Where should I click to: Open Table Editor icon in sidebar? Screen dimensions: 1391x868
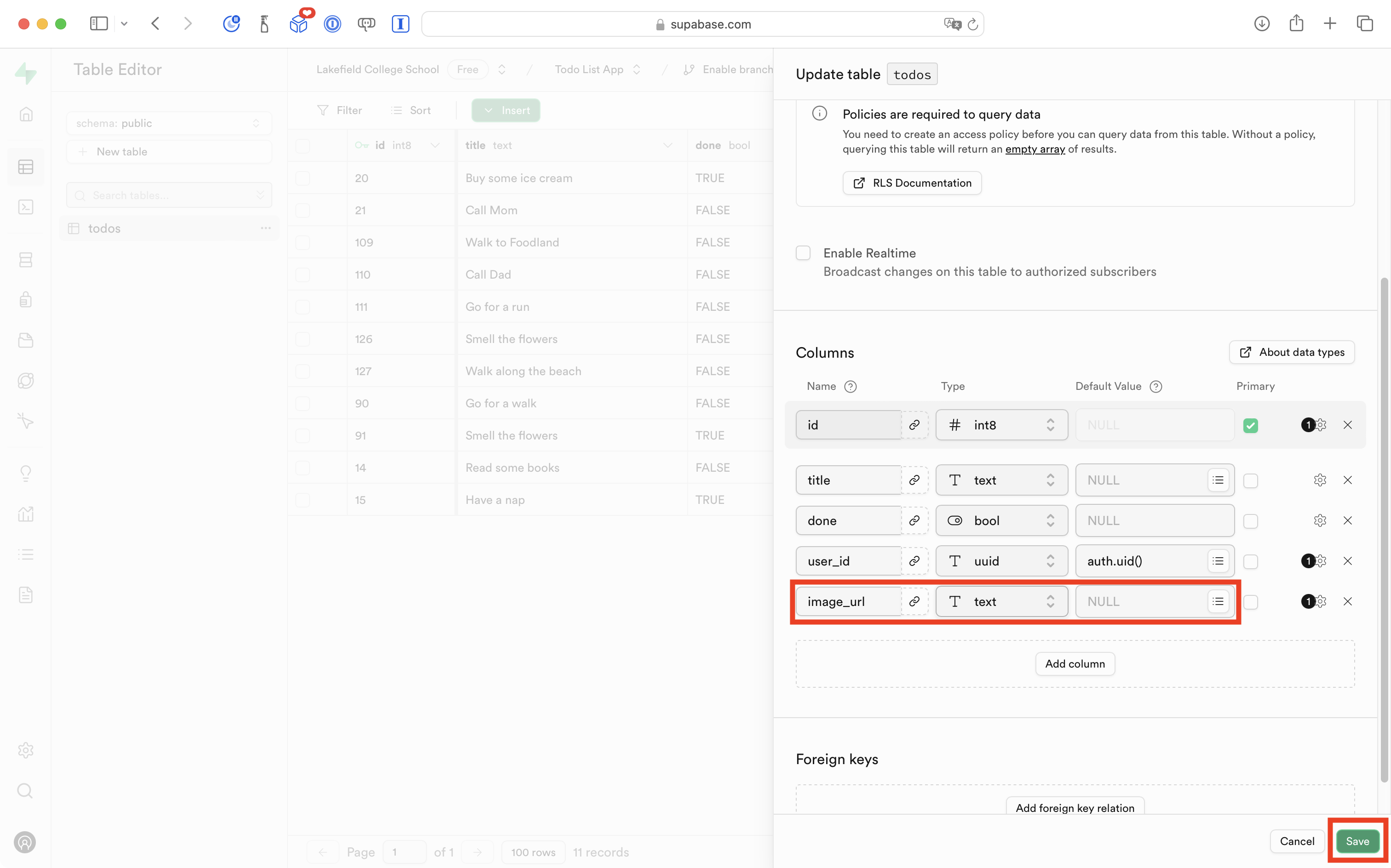26,167
